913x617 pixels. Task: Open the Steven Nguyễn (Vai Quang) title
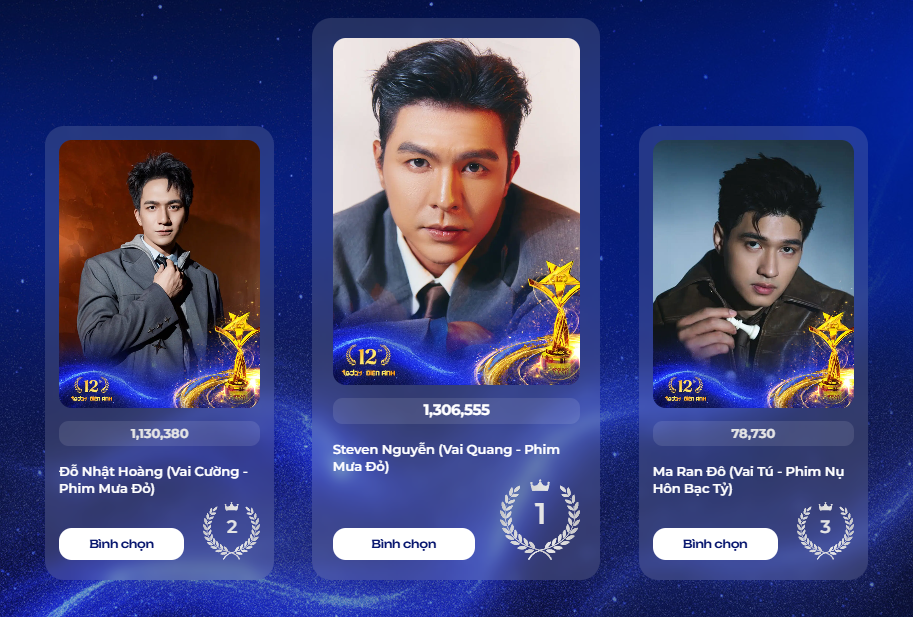446,458
